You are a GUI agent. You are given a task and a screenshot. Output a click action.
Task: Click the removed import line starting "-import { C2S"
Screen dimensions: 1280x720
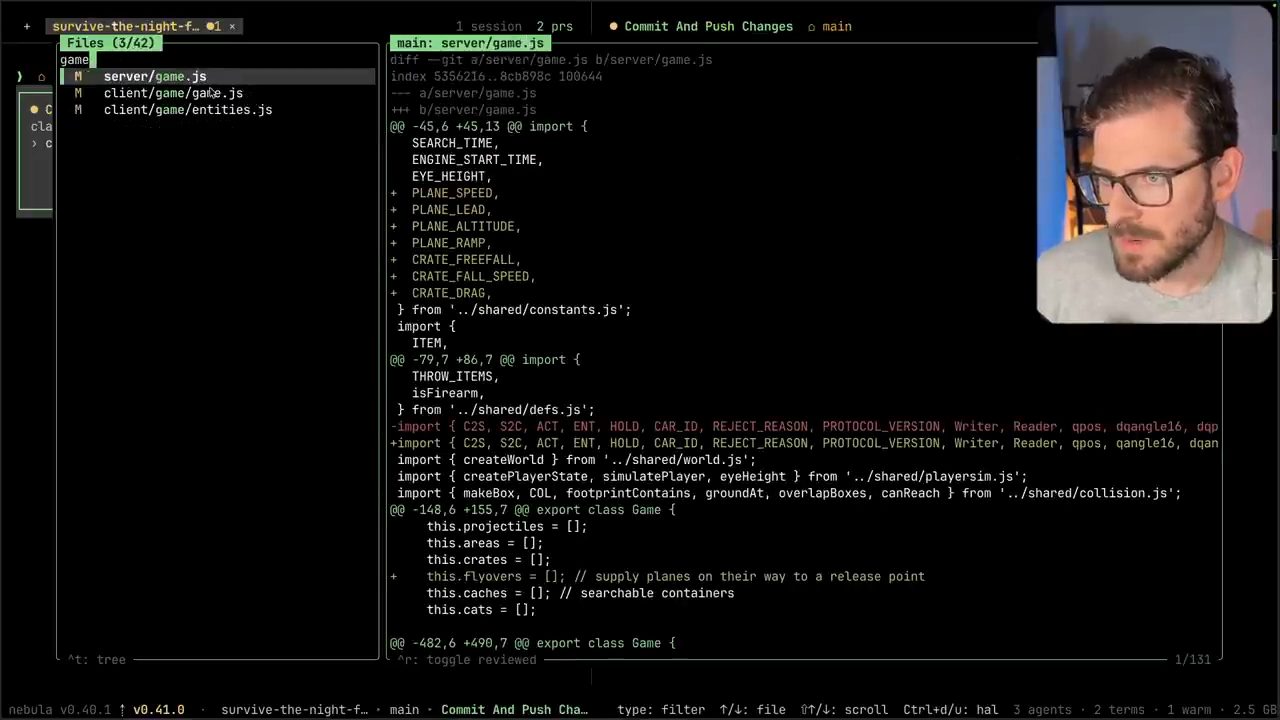pyautogui.click(x=804, y=427)
